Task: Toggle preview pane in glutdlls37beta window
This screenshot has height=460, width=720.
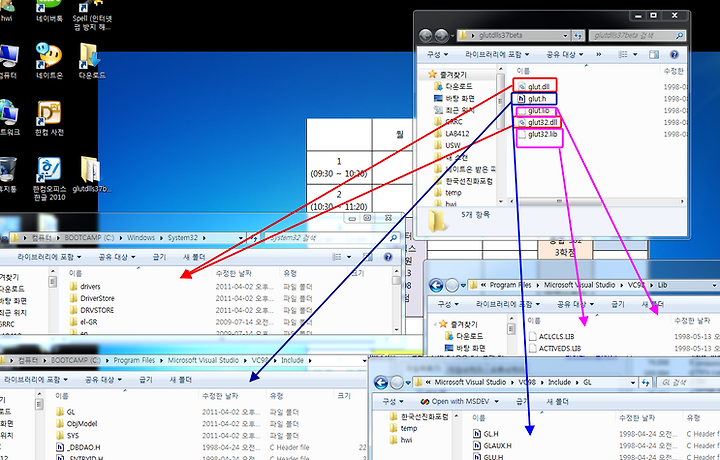Action: click(654, 55)
